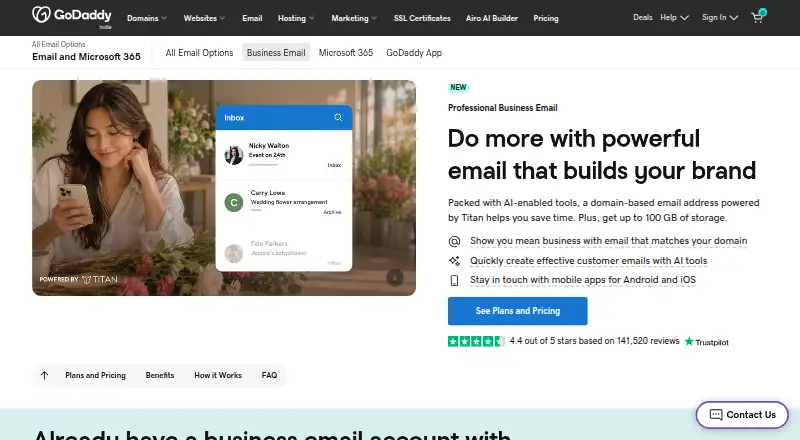Open SSL Certificates menu item
This screenshot has width=800, height=440.
click(422, 18)
